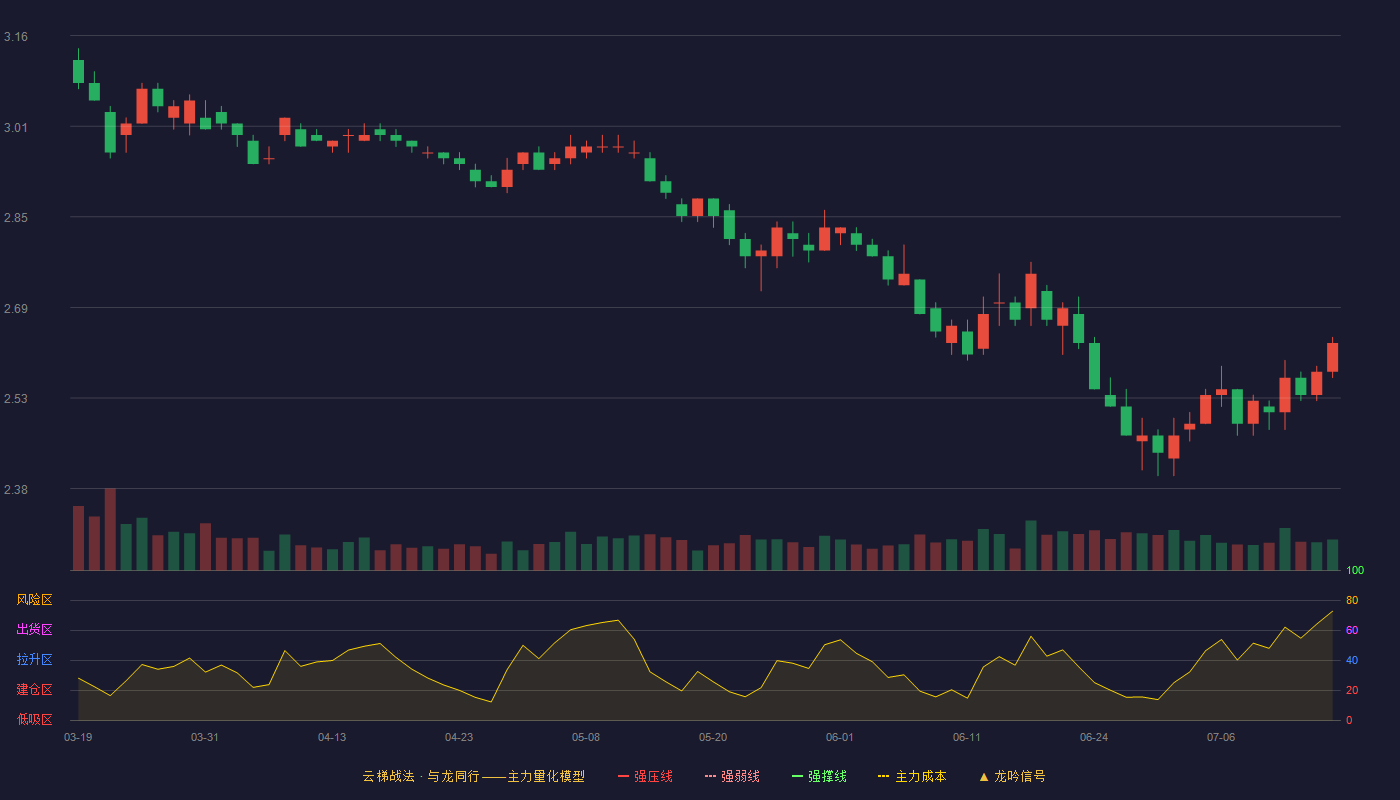Click the 05-08 date axis label
The height and width of the screenshot is (800, 1400).
tap(586, 737)
